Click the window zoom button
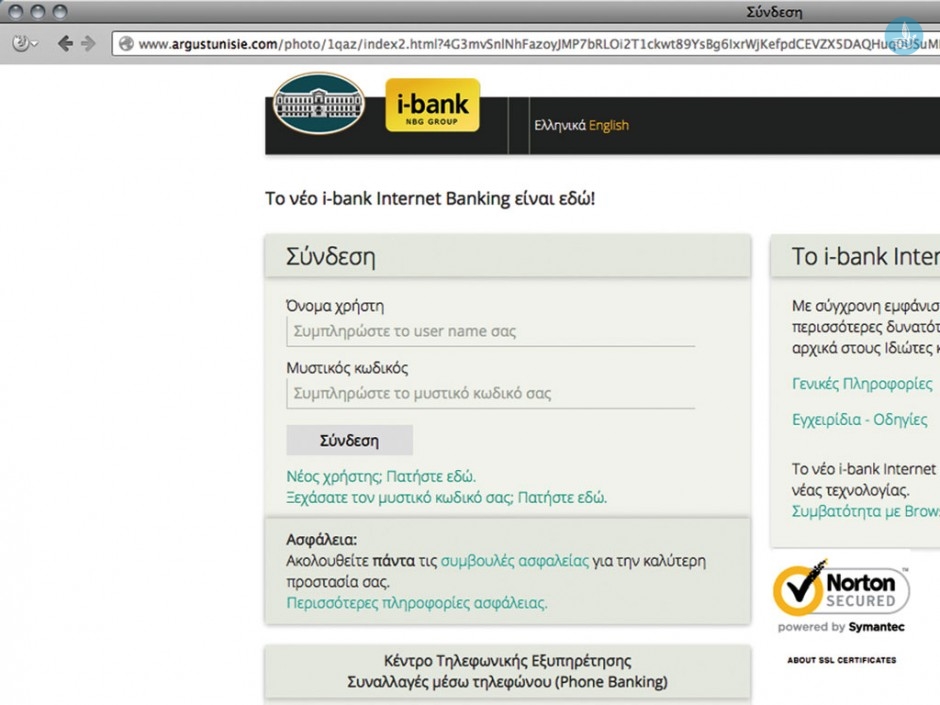940x705 pixels. [59, 11]
